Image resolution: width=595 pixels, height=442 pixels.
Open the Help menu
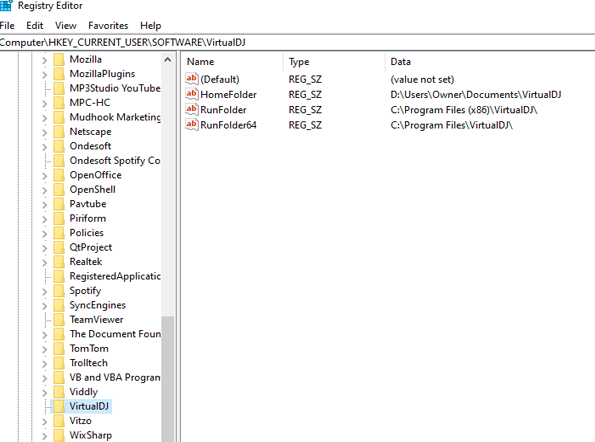(151, 26)
